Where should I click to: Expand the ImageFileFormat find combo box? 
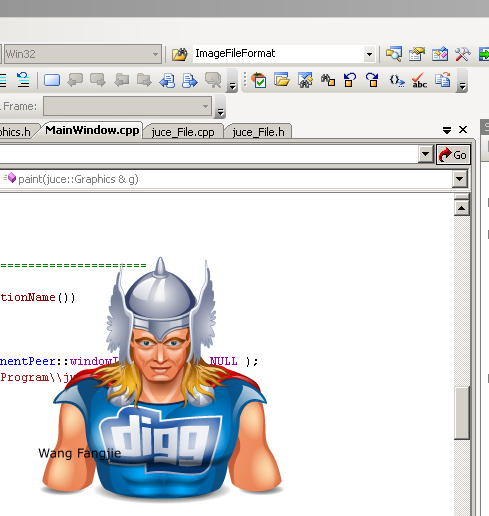pos(369,54)
